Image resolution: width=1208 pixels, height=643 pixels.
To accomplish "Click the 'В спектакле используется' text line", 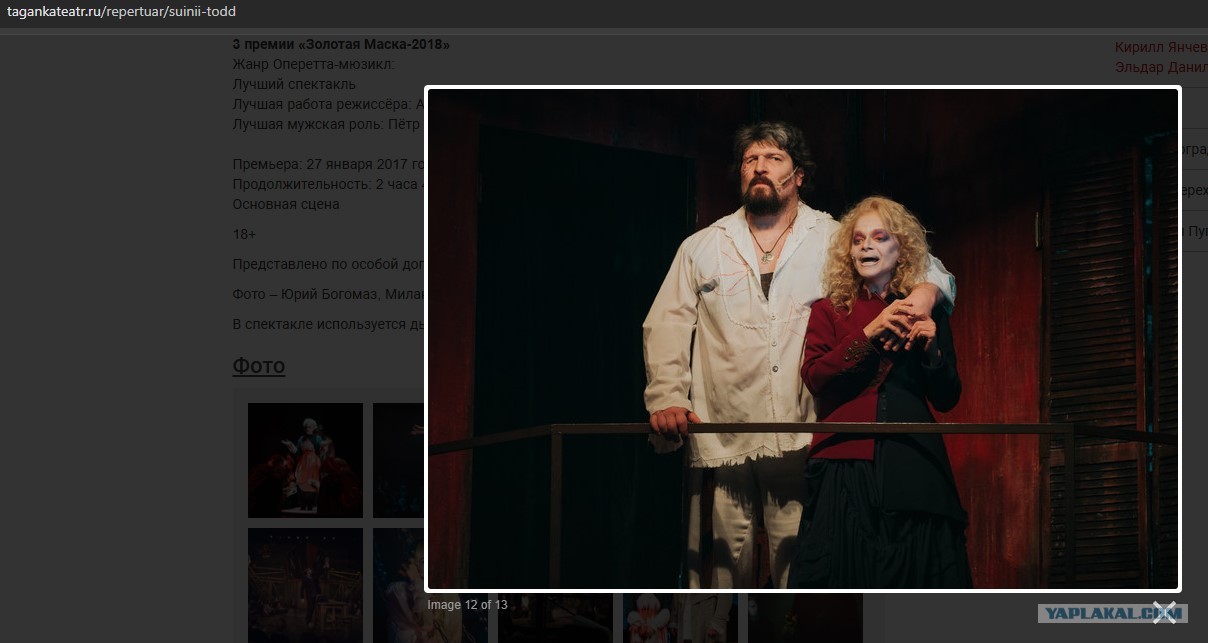I will click(x=329, y=324).
